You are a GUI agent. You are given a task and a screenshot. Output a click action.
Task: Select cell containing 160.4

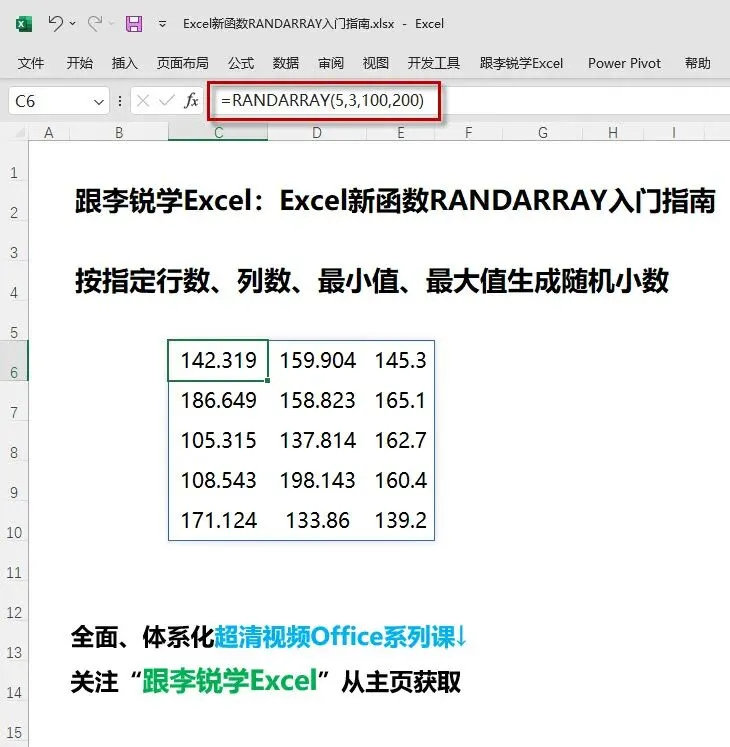[400, 481]
